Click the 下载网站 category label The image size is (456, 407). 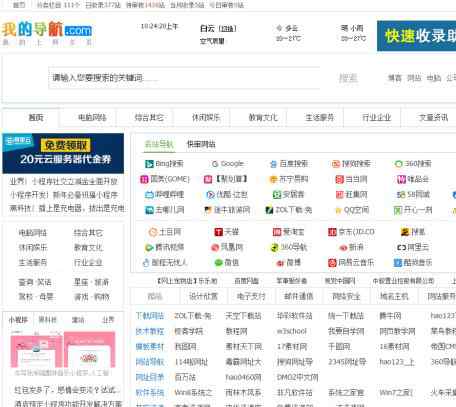tap(150, 316)
